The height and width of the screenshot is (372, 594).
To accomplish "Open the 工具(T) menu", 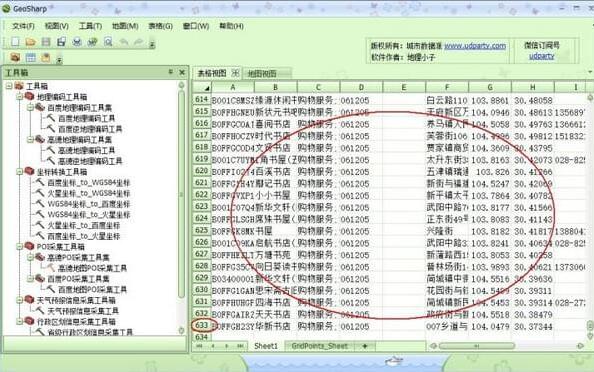I will click(x=91, y=26).
